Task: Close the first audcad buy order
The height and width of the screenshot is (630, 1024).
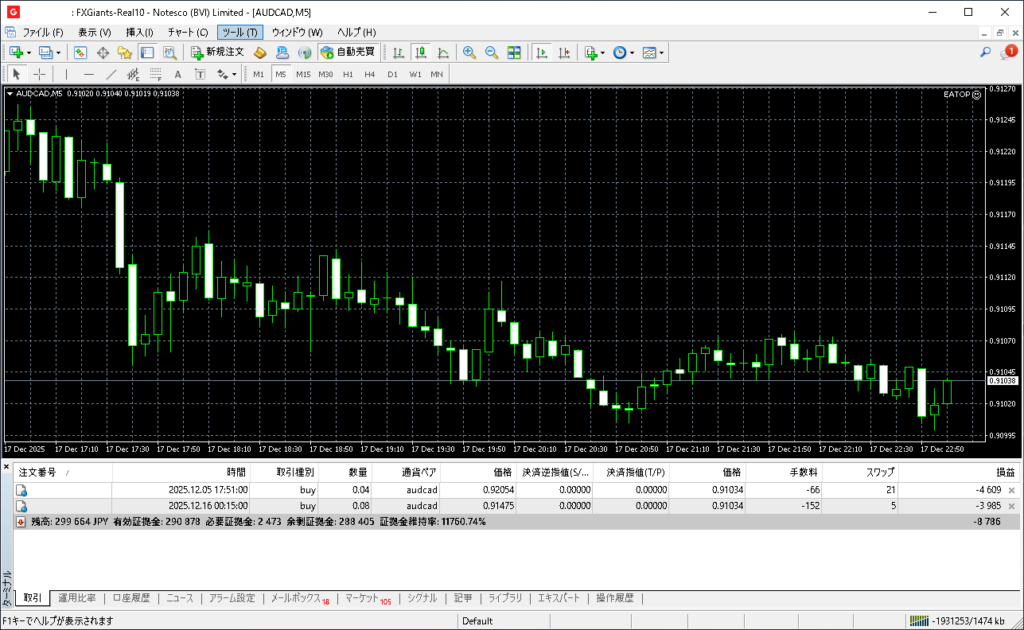Action: 1011,490
